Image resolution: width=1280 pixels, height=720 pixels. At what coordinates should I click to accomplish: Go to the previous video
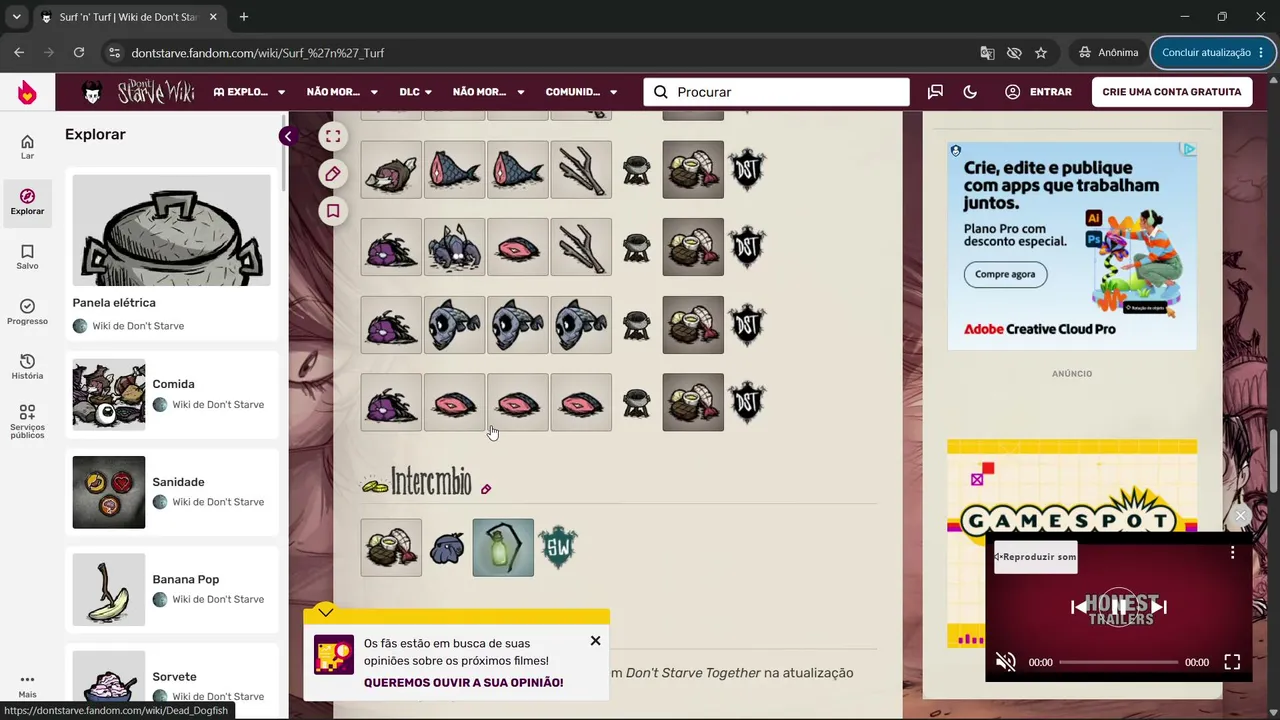(1080, 606)
